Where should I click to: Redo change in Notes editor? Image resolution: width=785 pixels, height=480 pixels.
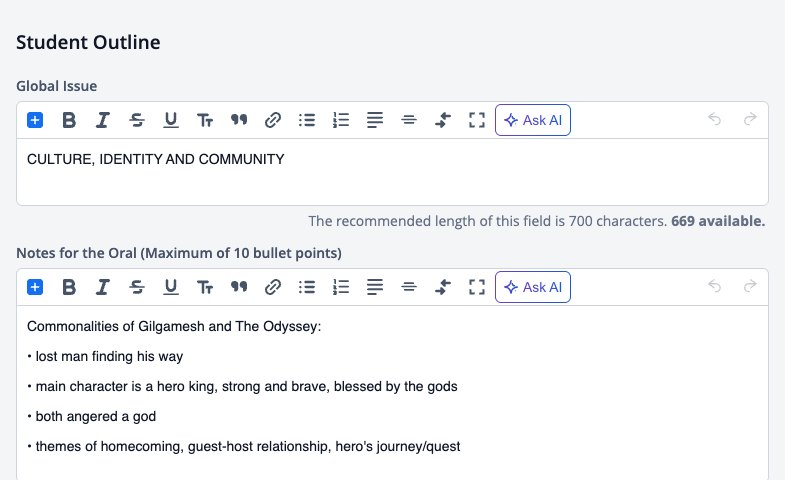point(750,286)
